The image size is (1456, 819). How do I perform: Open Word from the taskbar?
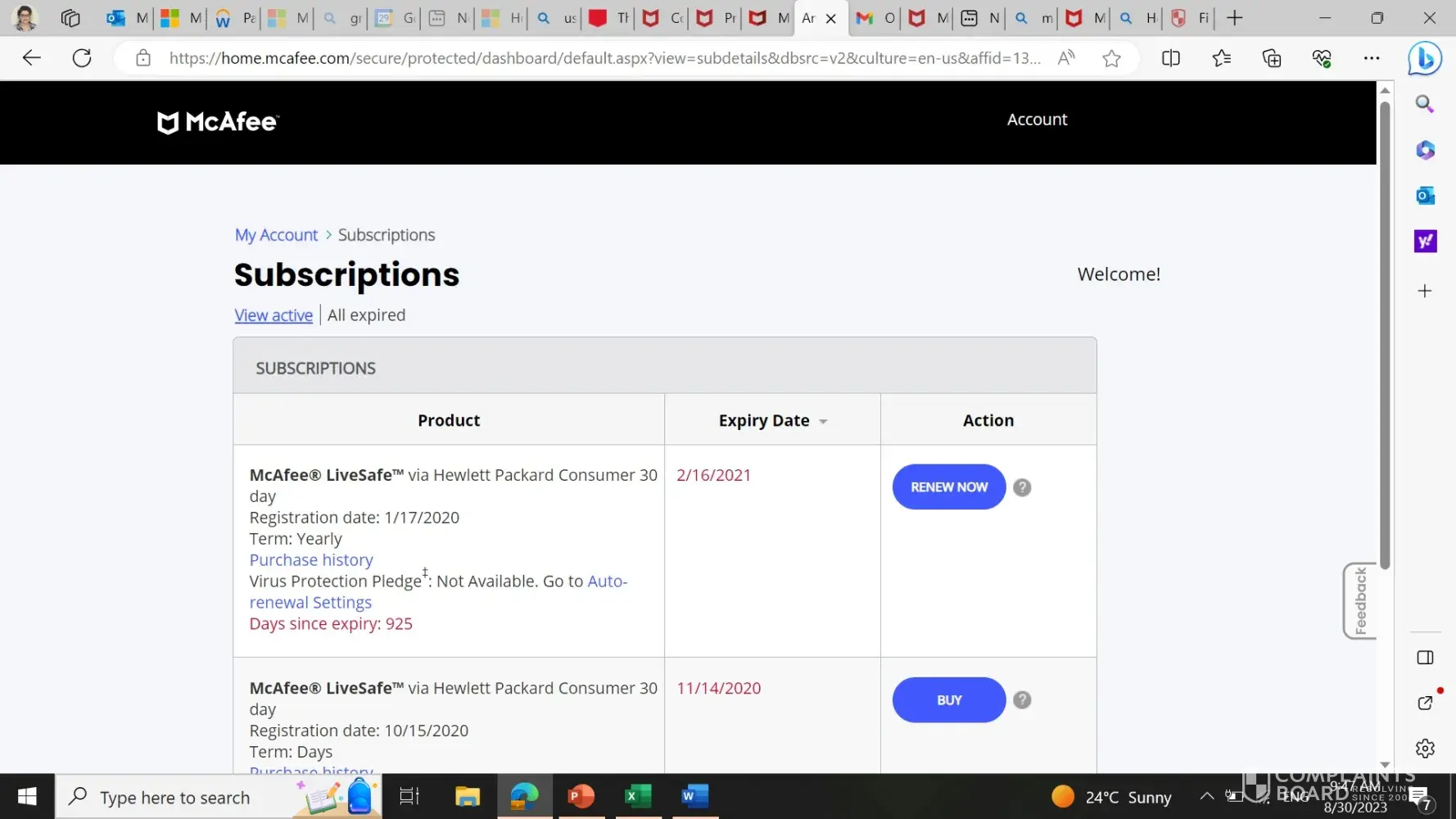tap(694, 797)
